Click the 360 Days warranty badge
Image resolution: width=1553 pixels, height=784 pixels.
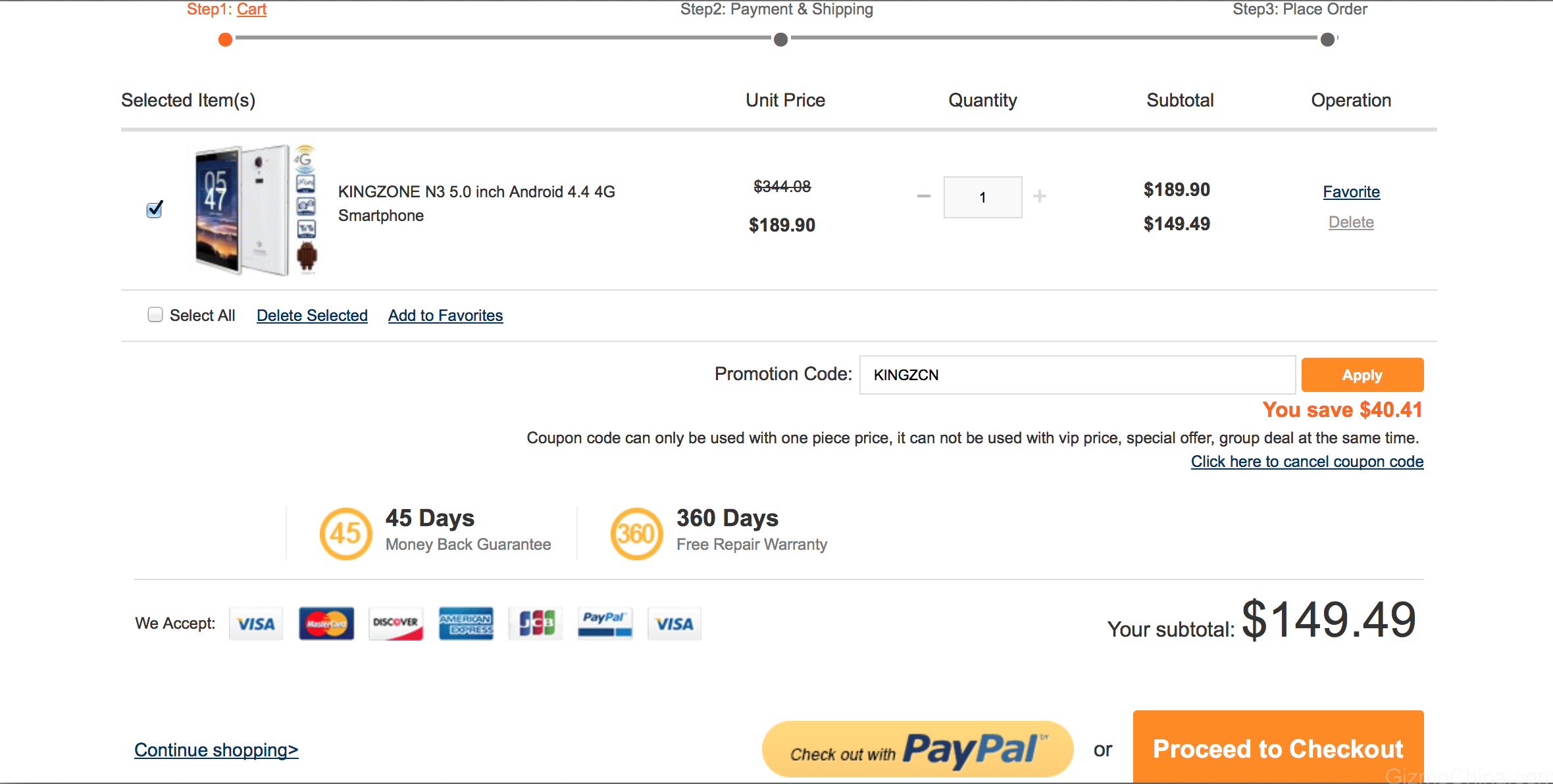636,533
